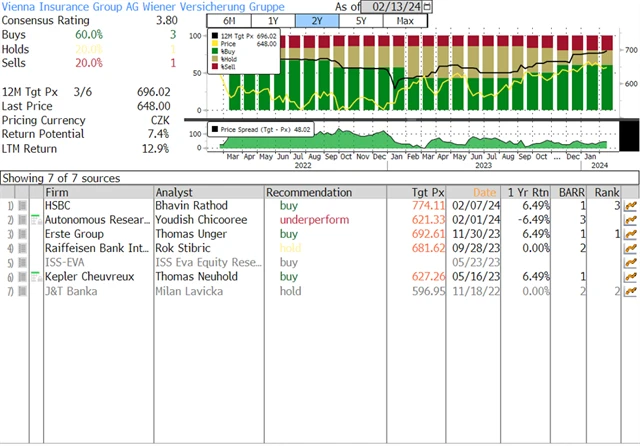Click report icon next to Autonomous Research
Viewport: 640px width, 446px height.
37,219
